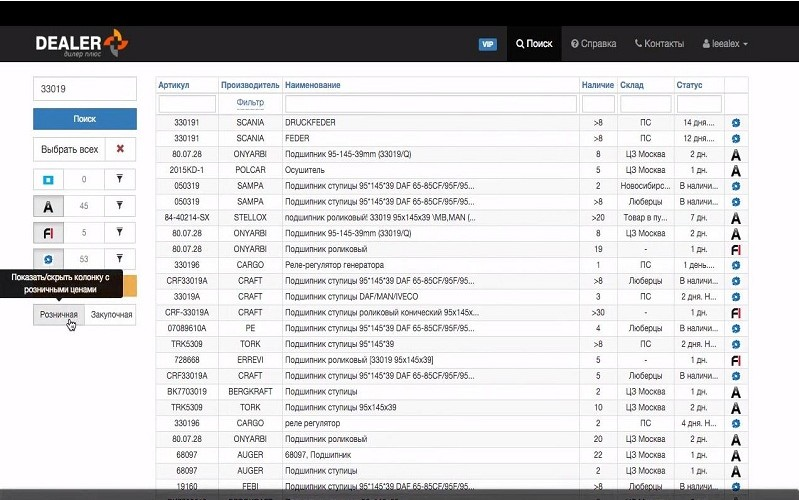This screenshot has width=799, height=500.
Task: Expand the leealex user menu
Action: pos(725,44)
